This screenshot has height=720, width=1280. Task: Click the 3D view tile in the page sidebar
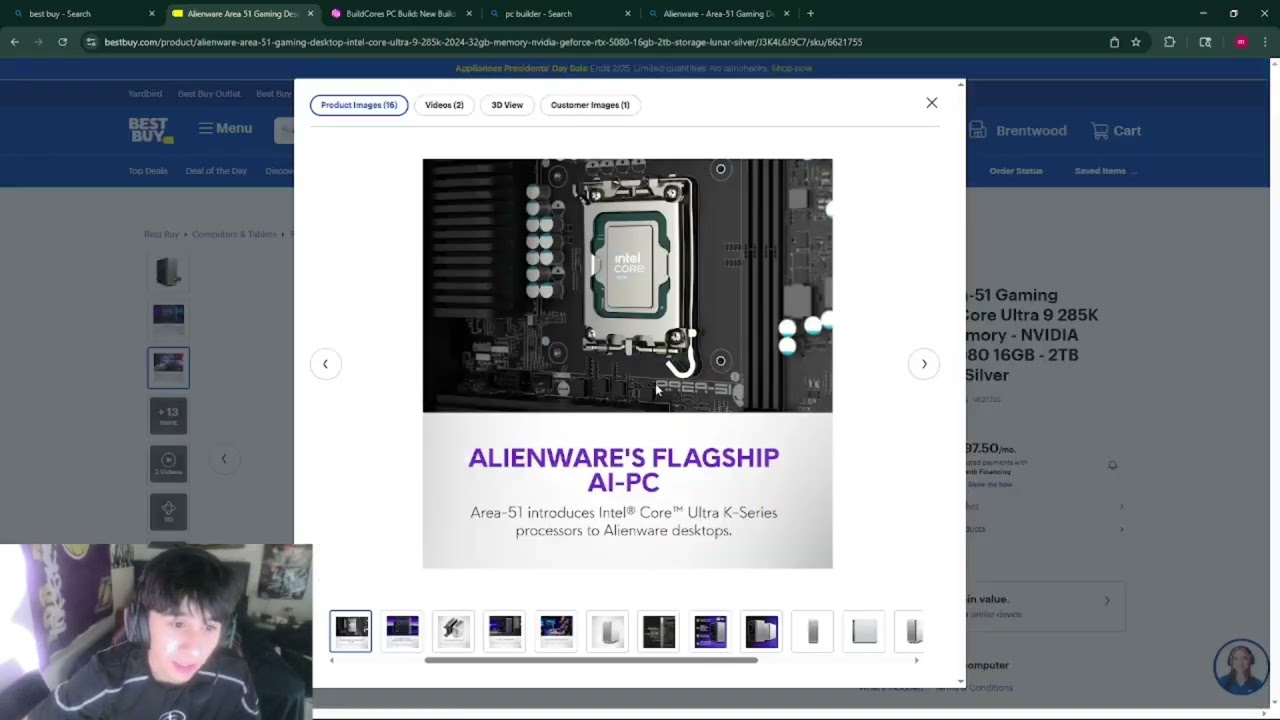pos(168,511)
